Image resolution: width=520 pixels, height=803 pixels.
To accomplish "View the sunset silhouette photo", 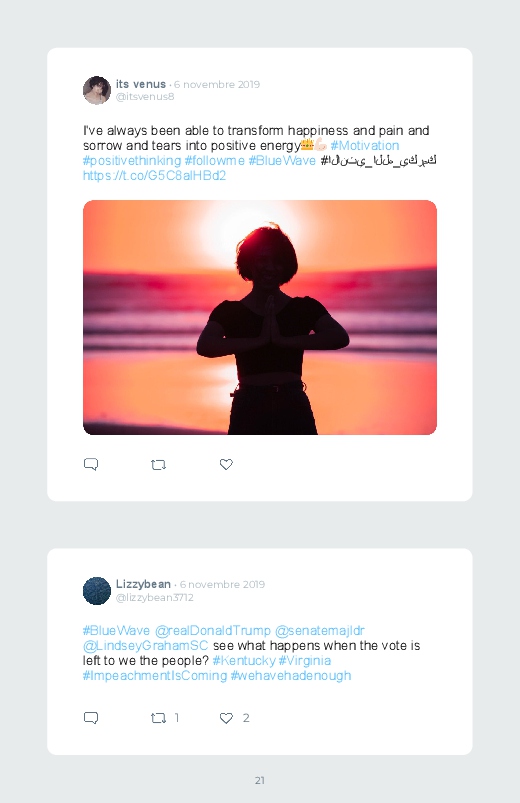I will [260, 318].
